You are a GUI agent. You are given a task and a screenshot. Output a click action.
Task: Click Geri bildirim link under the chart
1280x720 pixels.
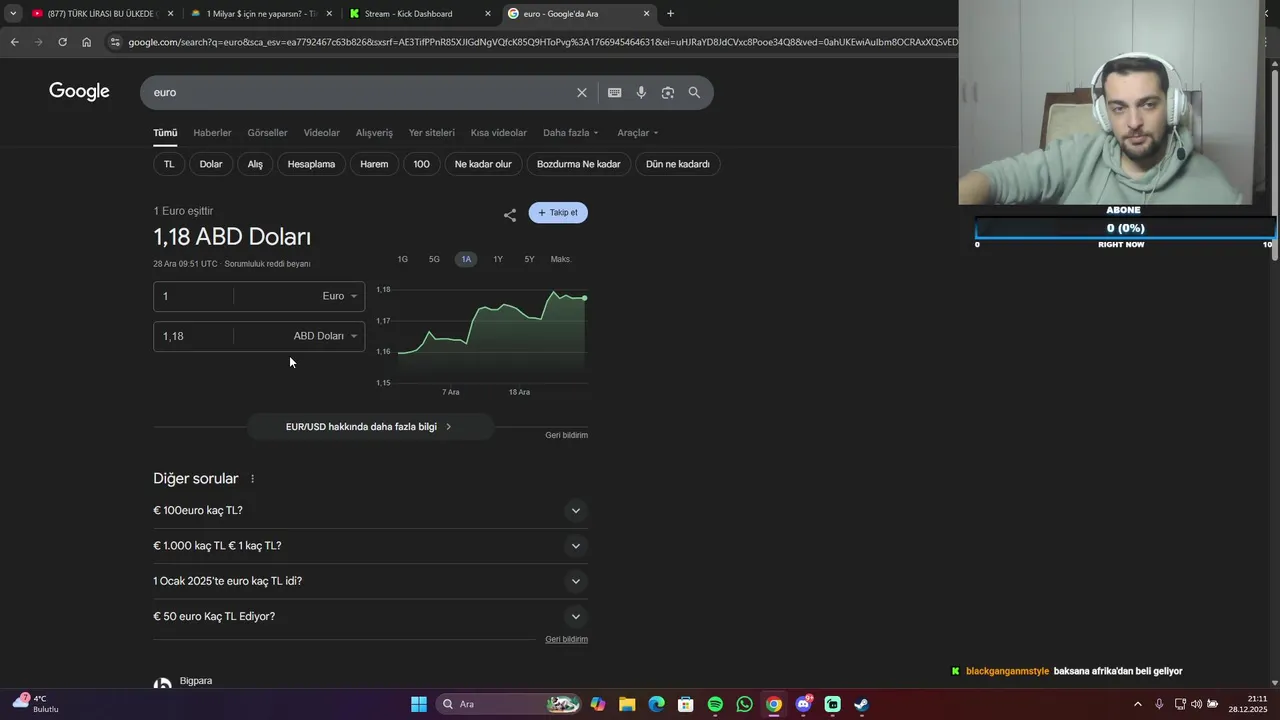[x=566, y=435]
